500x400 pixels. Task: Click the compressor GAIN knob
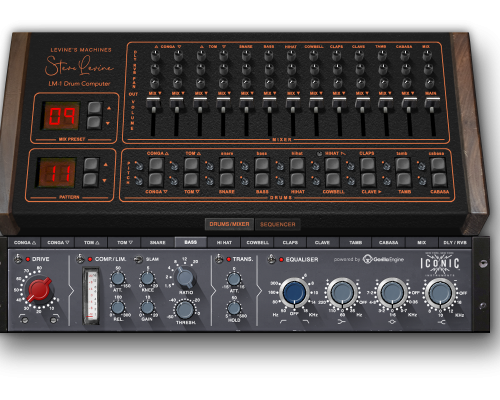(x=147, y=307)
